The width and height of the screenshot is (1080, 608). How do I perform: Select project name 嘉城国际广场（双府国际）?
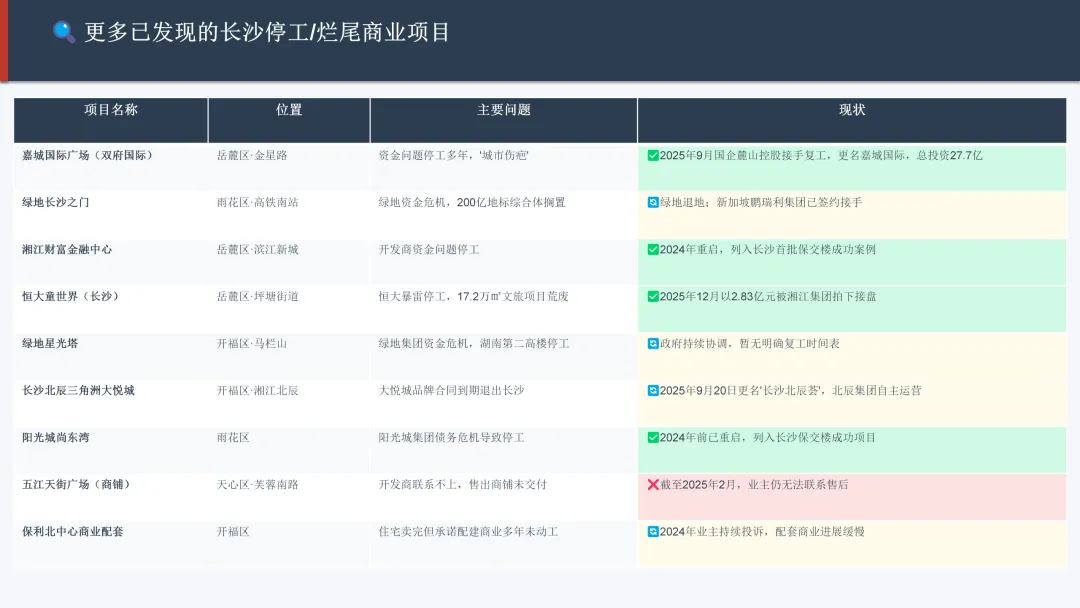(x=87, y=156)
